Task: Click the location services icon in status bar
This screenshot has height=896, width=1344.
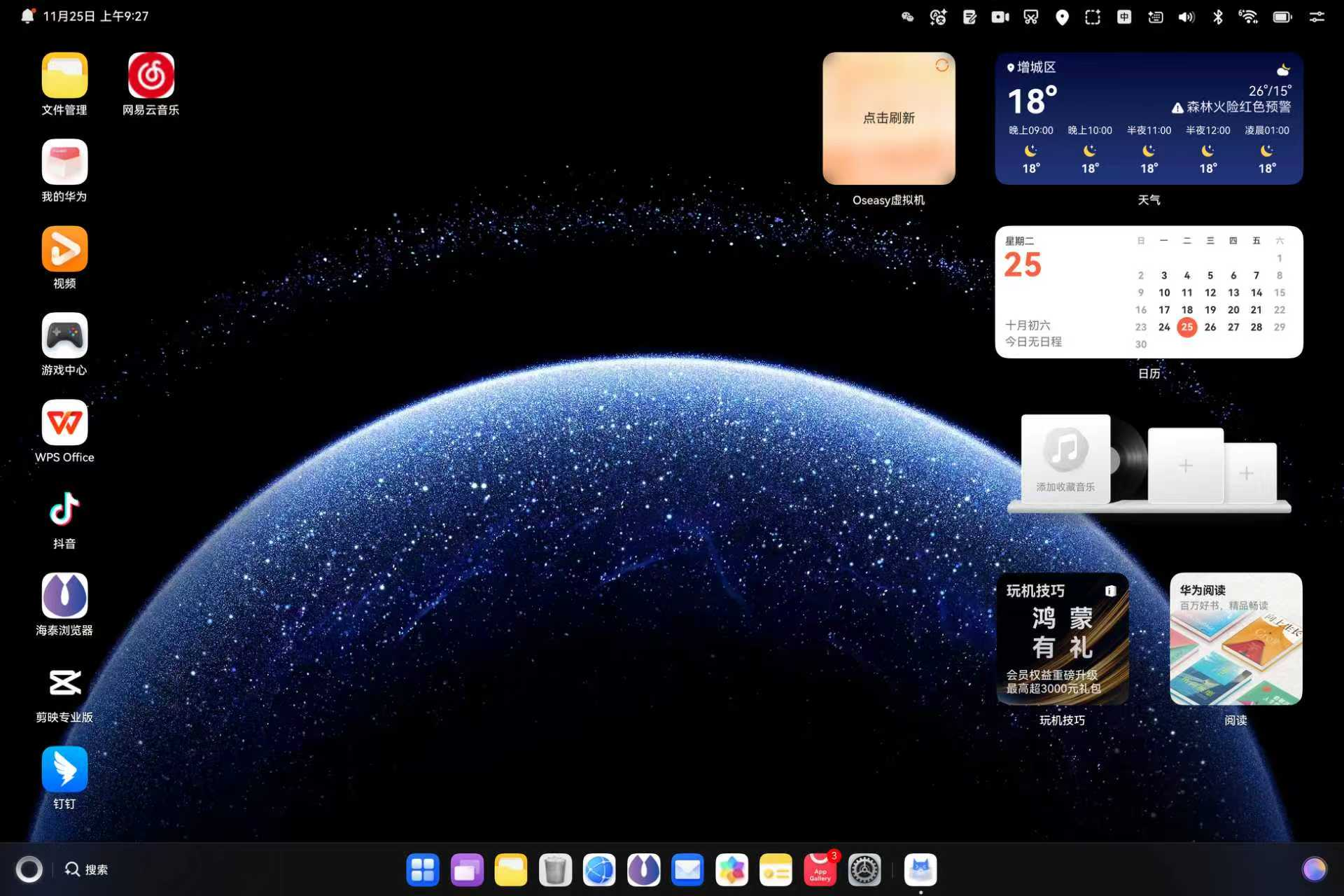Action: click(x=1062, y=16)
